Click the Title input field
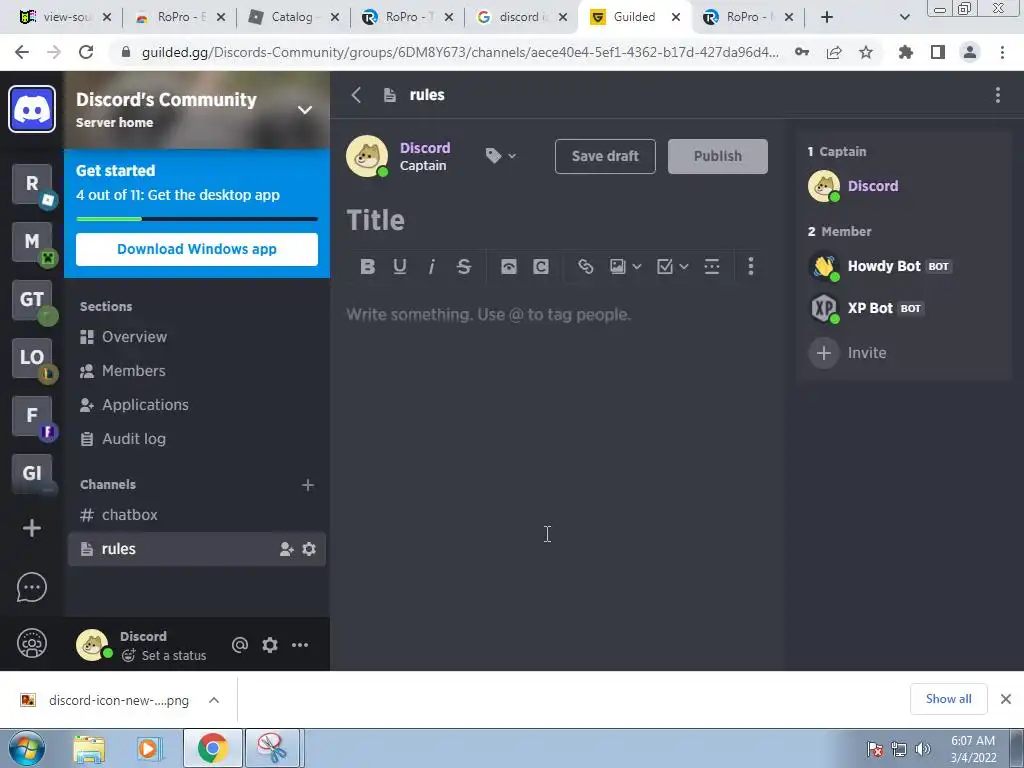1024x768 pixels. [x=557, y=220]
